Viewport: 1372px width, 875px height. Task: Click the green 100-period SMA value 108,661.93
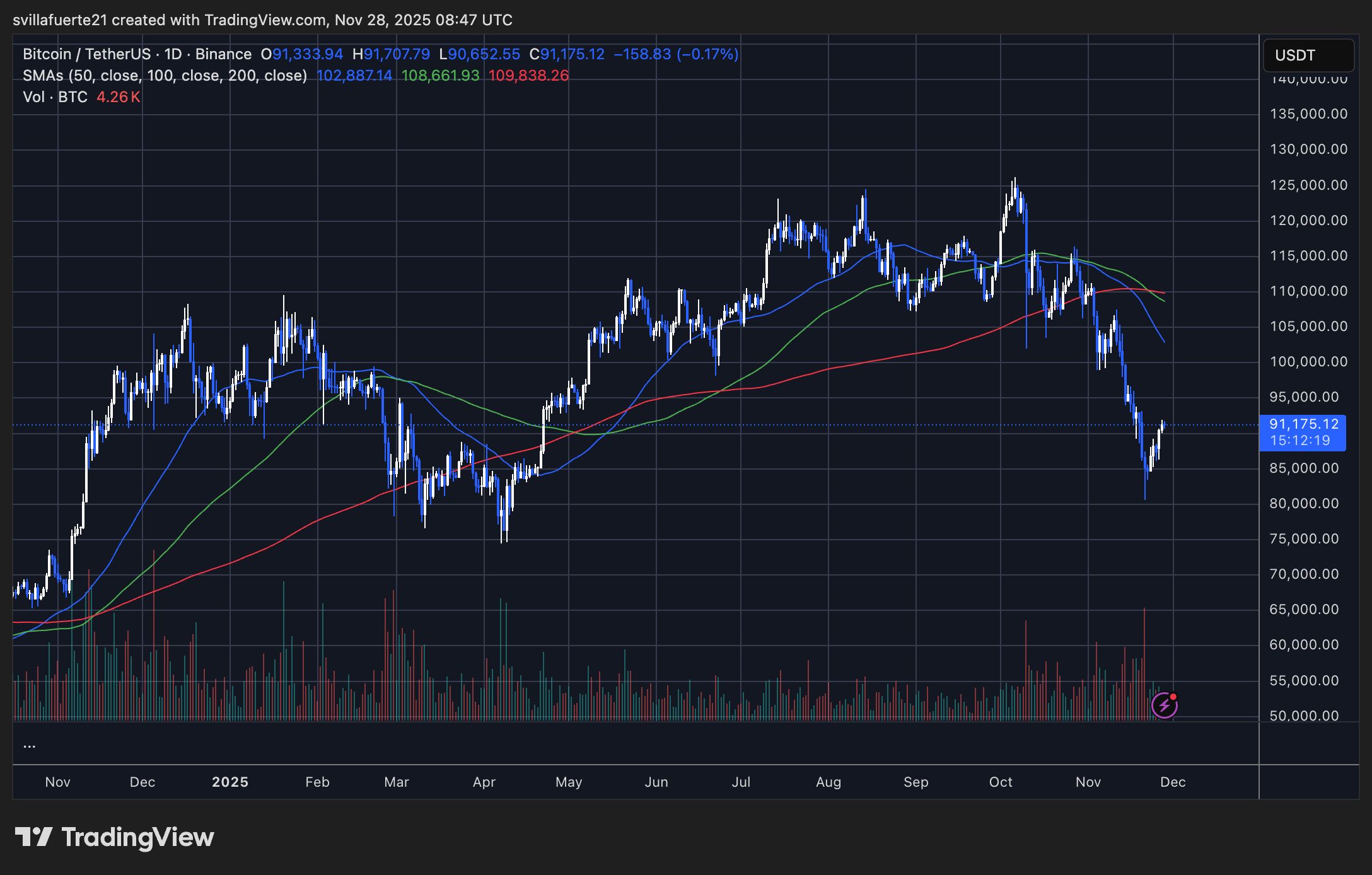440,76
